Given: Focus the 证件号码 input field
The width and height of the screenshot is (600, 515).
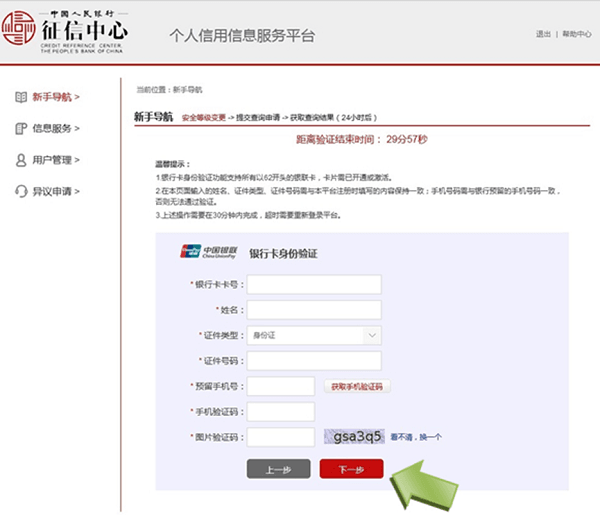Looking at the screenshot, I should click(314, 361).
